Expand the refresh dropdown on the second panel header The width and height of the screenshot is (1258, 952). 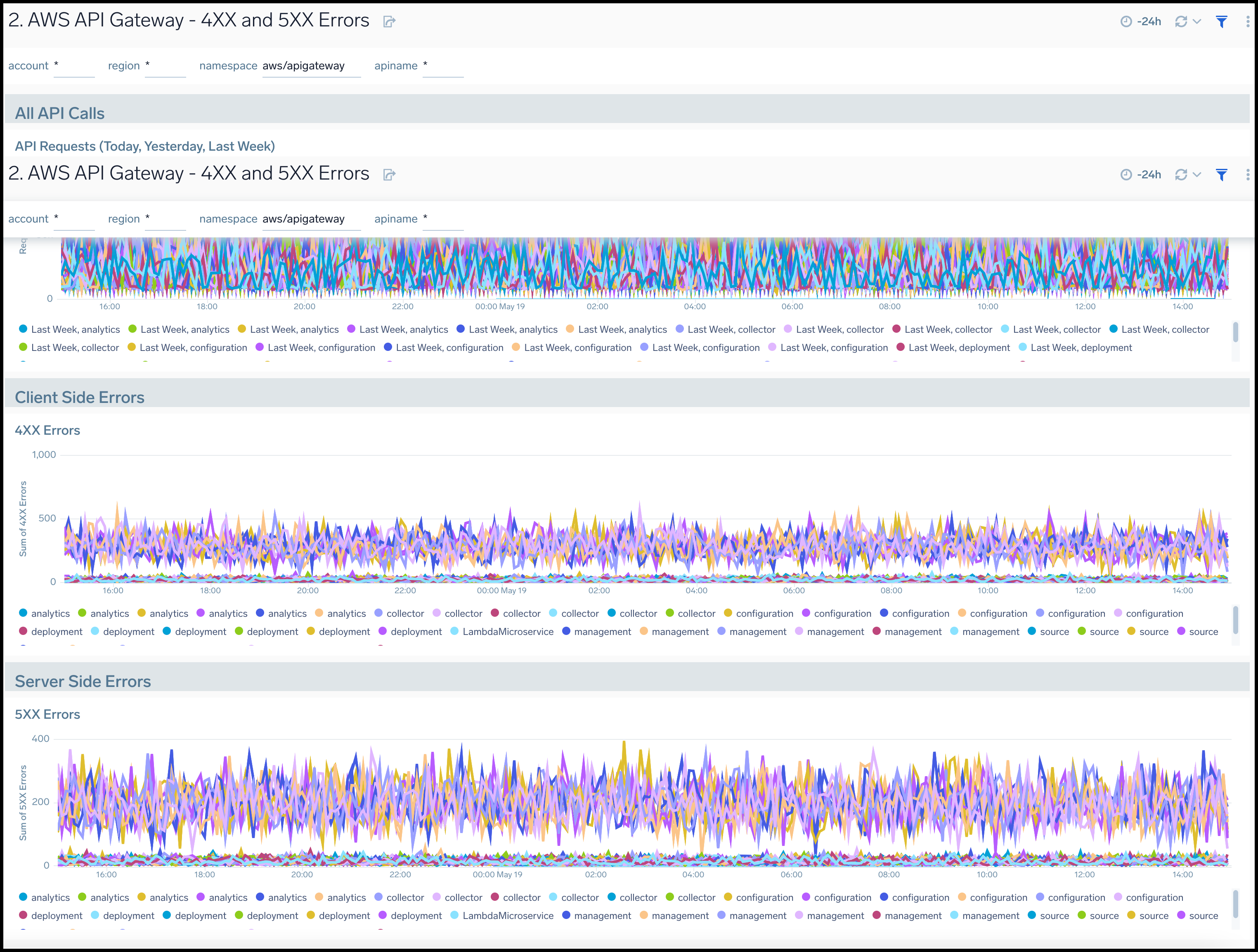[1198, 174]
